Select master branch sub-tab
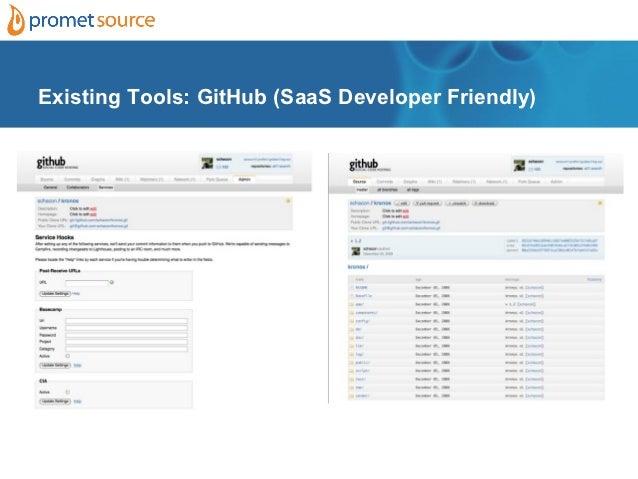Screen dimensions: 638x479 (x=362, y=190)
